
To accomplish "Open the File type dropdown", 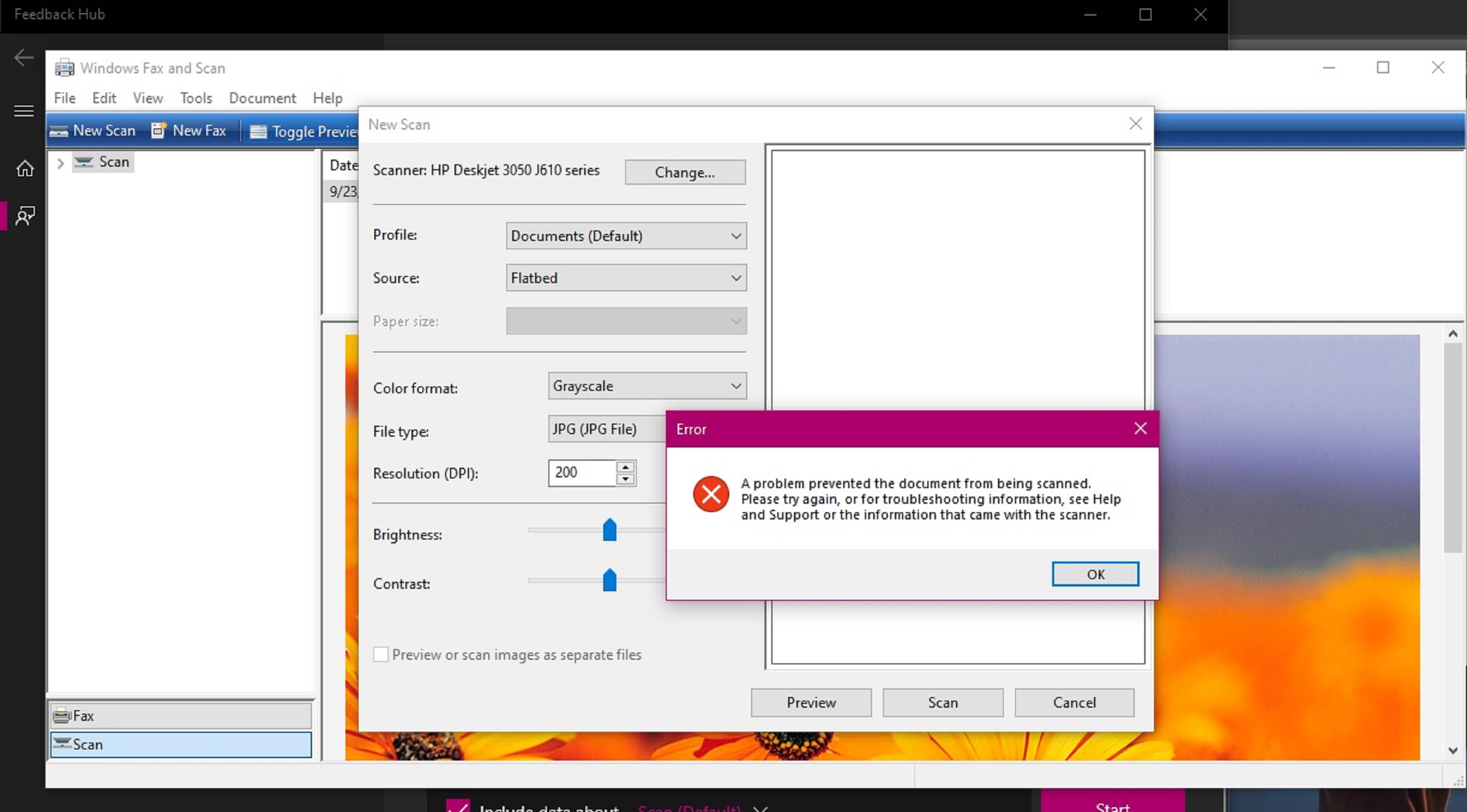I will tap(607, 429).
